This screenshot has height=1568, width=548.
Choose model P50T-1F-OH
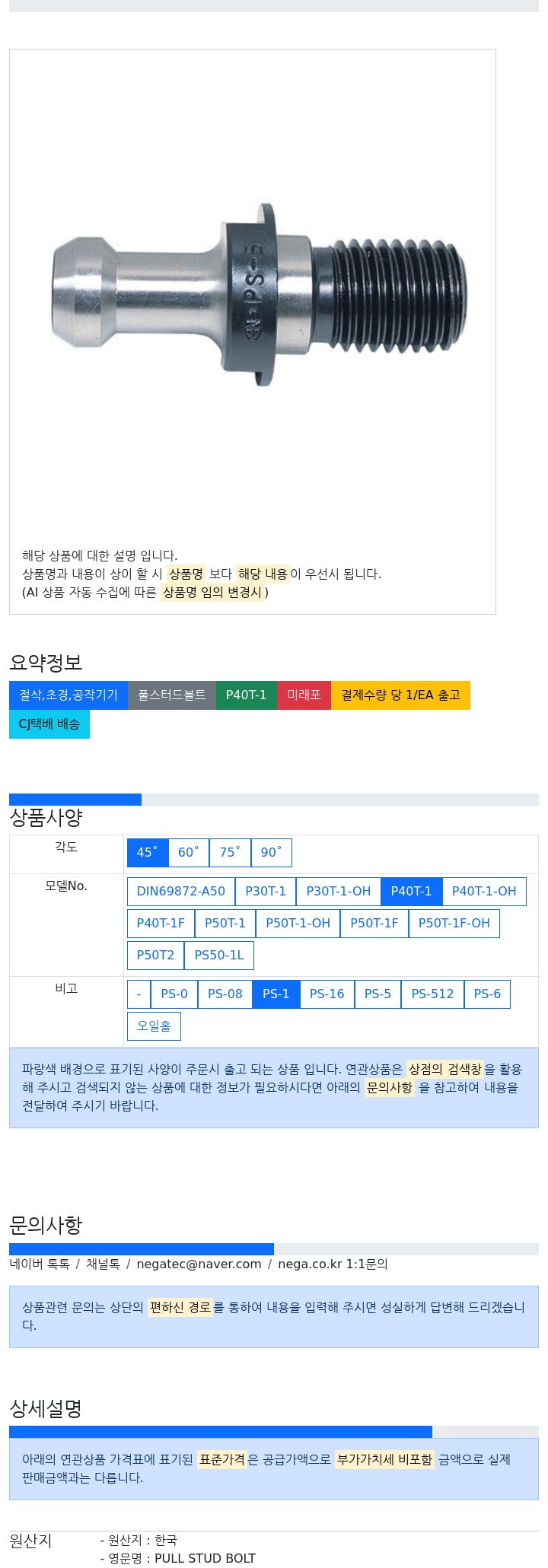click(x=454, y=923)
